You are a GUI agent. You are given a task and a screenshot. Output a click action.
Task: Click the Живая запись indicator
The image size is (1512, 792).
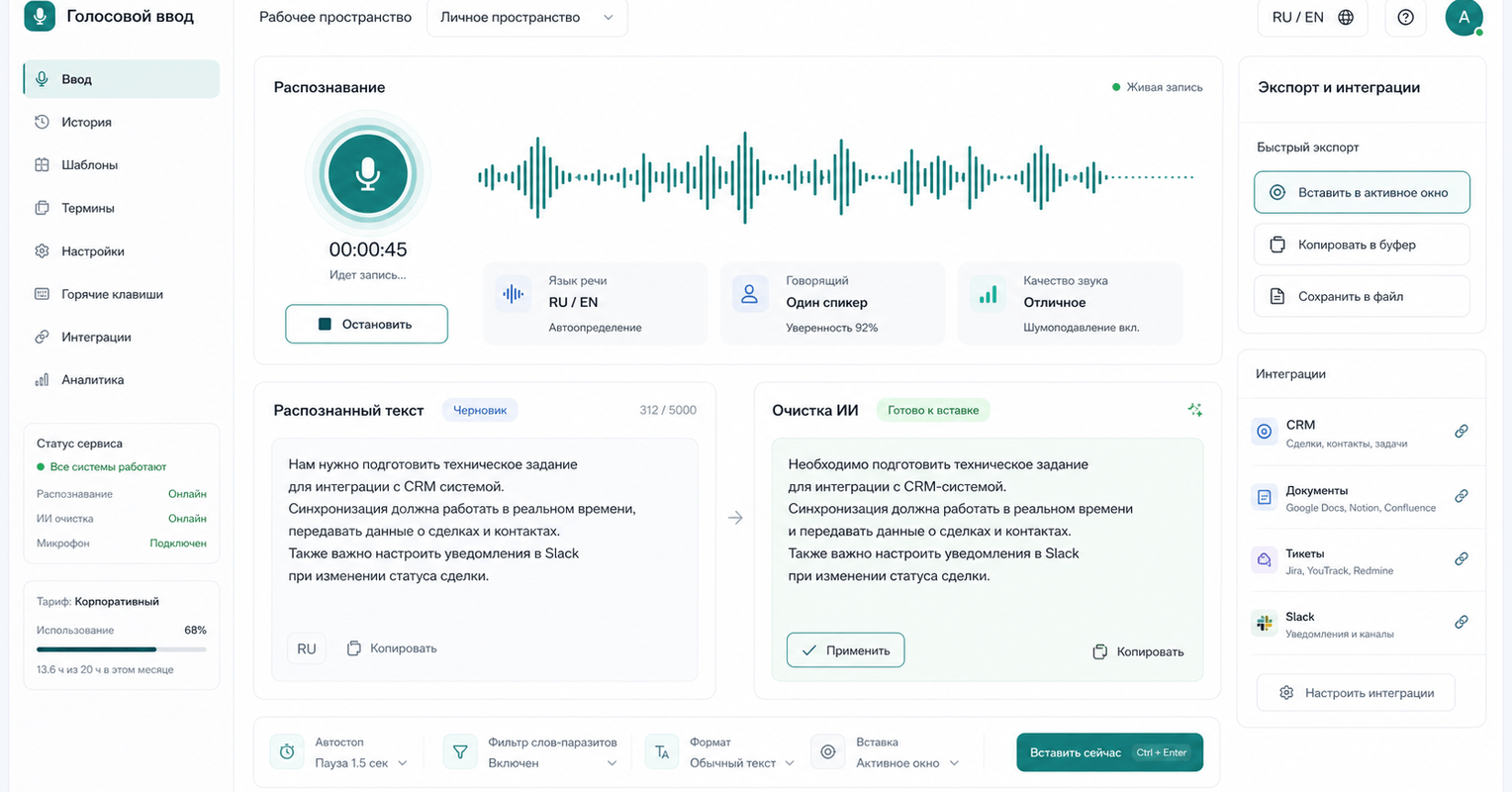point(1158,87)
